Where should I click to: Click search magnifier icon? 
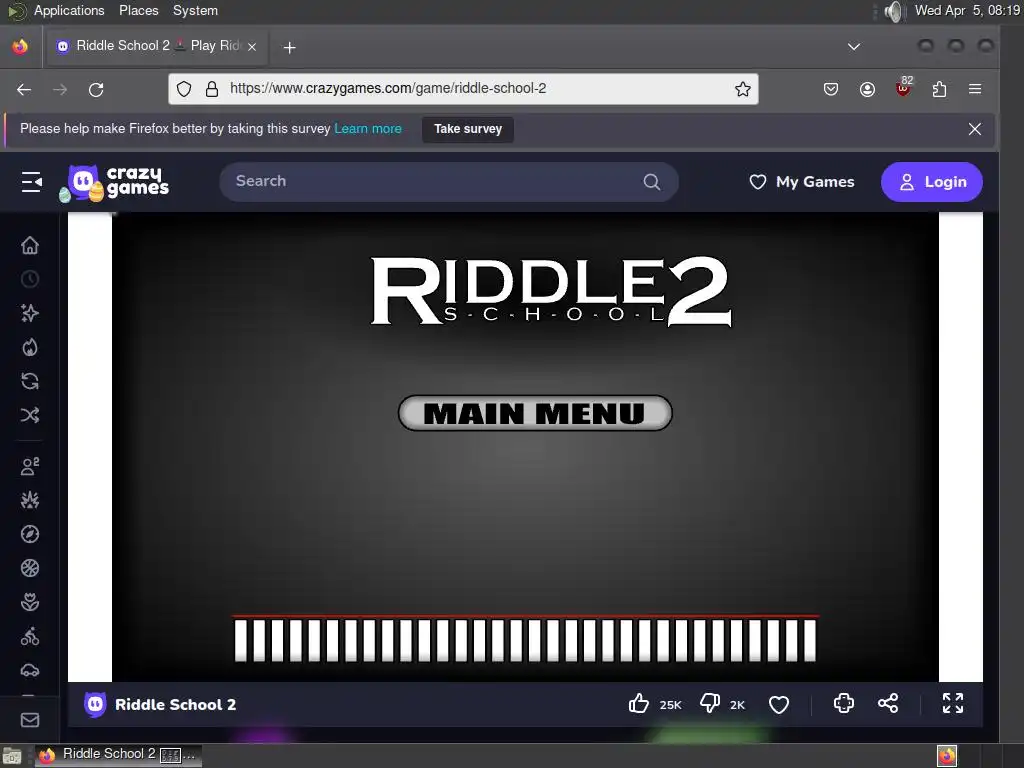click(x=651, y=182)
